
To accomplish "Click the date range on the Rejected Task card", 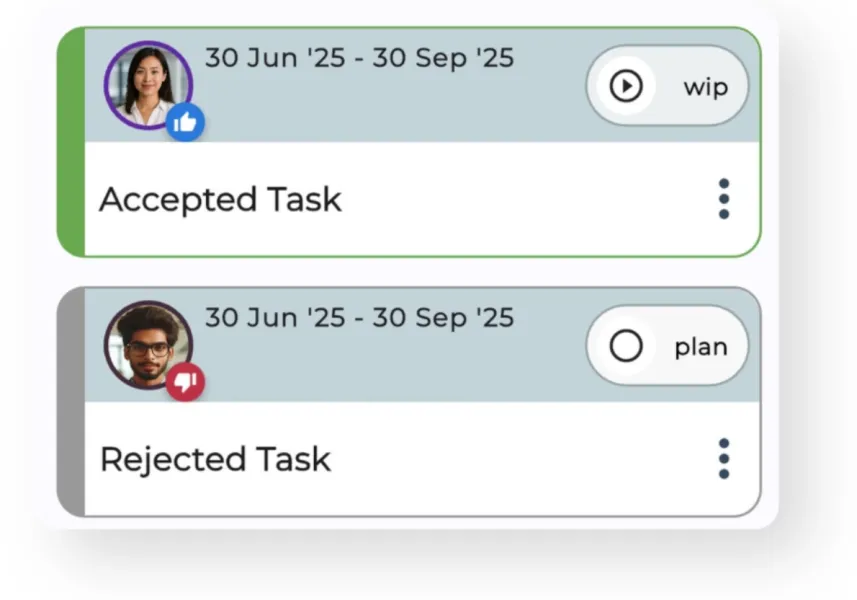I will click(x=360, y=318).
